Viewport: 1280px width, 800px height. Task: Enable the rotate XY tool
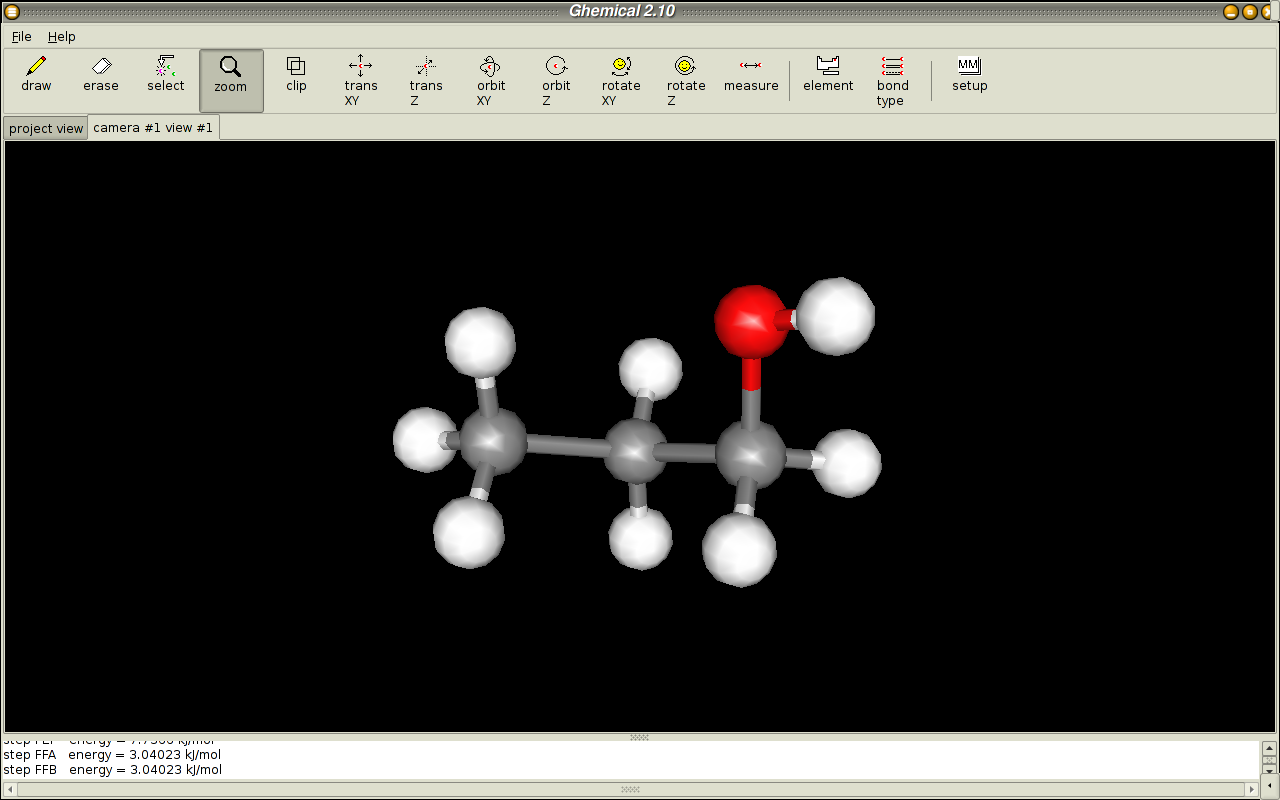pyautogui.click(x=621, y=80)
